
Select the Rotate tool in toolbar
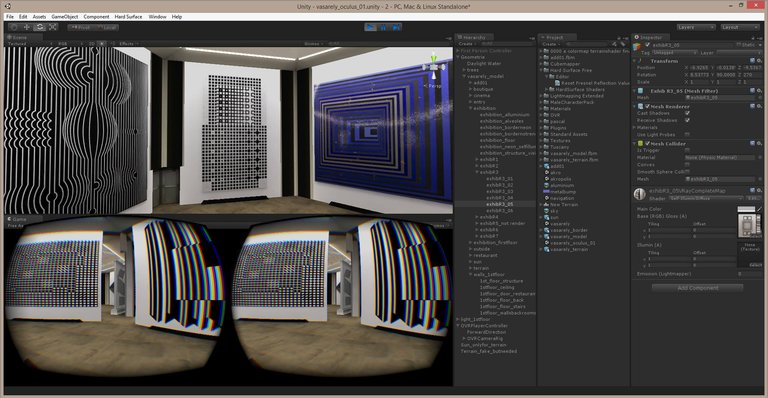[40, 27]
